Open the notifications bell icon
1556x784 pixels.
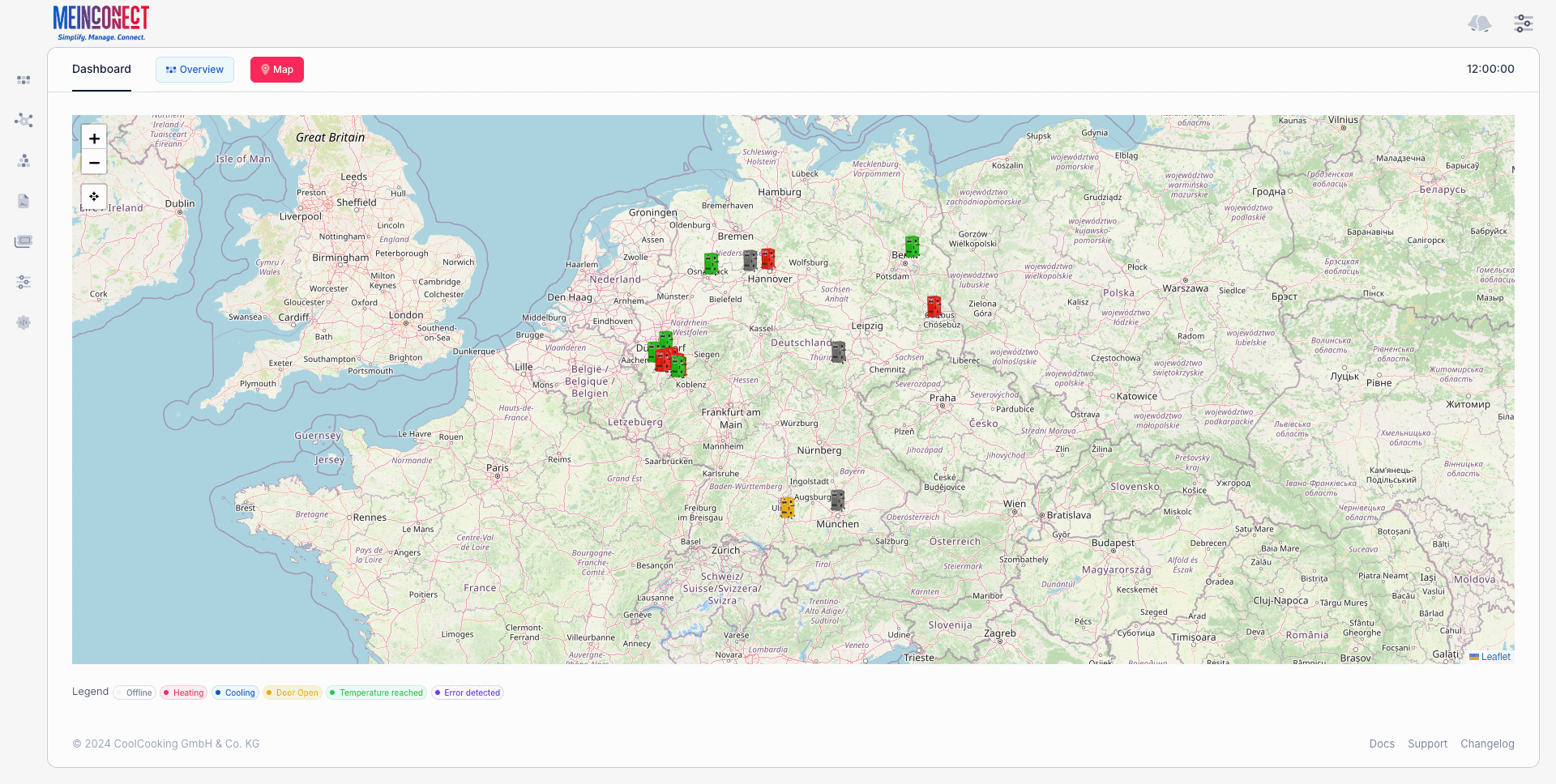pyautogui.click(x=1479, y=23)
